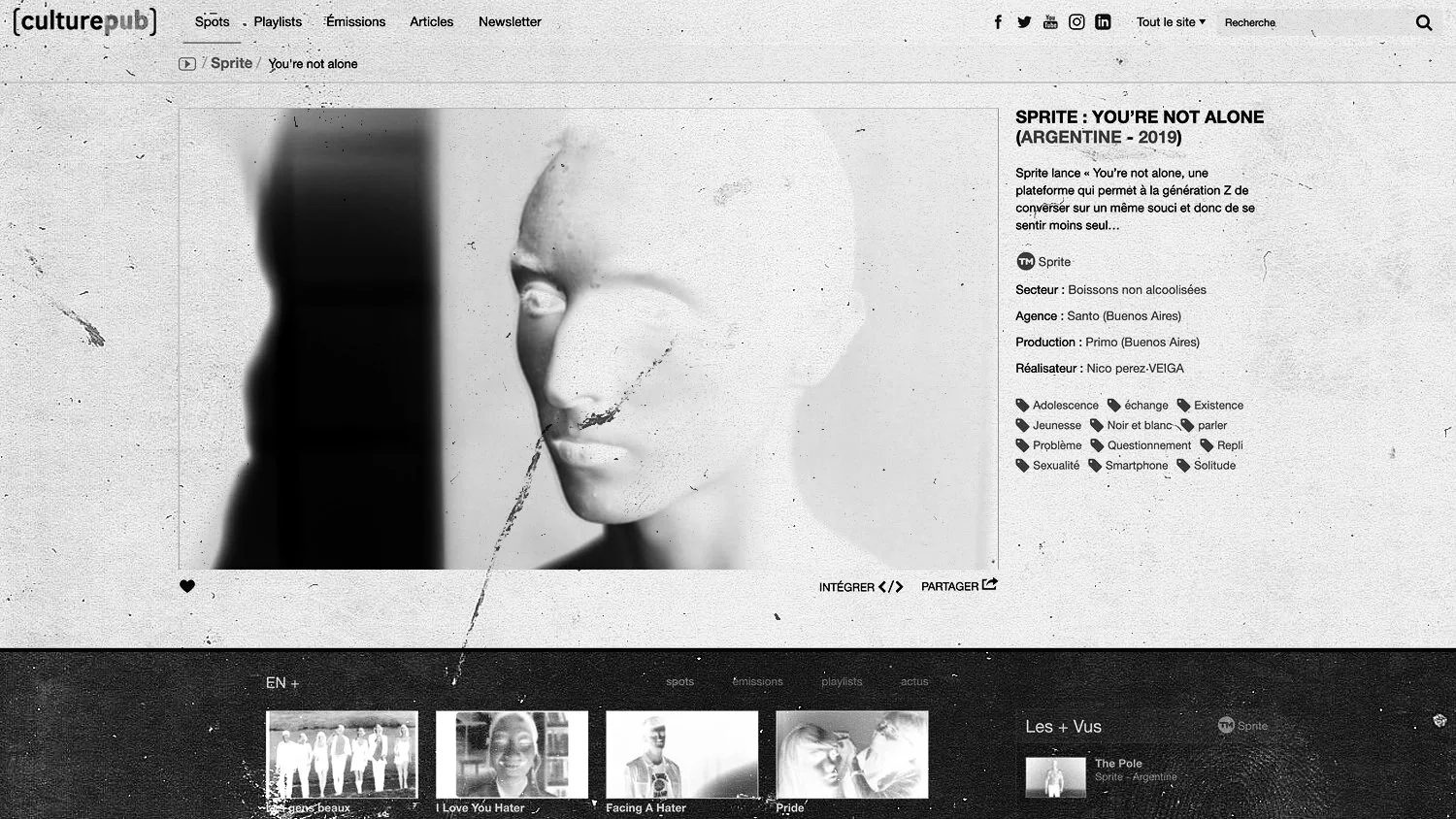This screenshot has height=819, width=1456.
Task: Click the search magnifier icon
Action: (1424, 22)
